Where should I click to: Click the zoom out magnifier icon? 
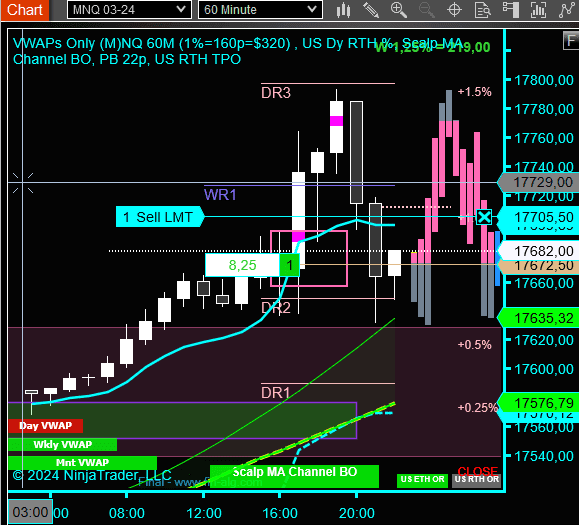click(x=426, y=10)
